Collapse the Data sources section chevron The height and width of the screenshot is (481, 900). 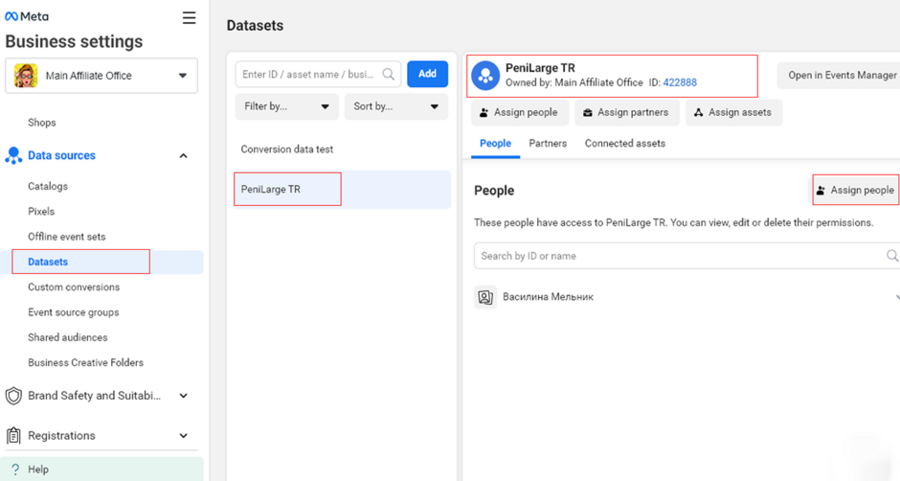tap(183, 156)
